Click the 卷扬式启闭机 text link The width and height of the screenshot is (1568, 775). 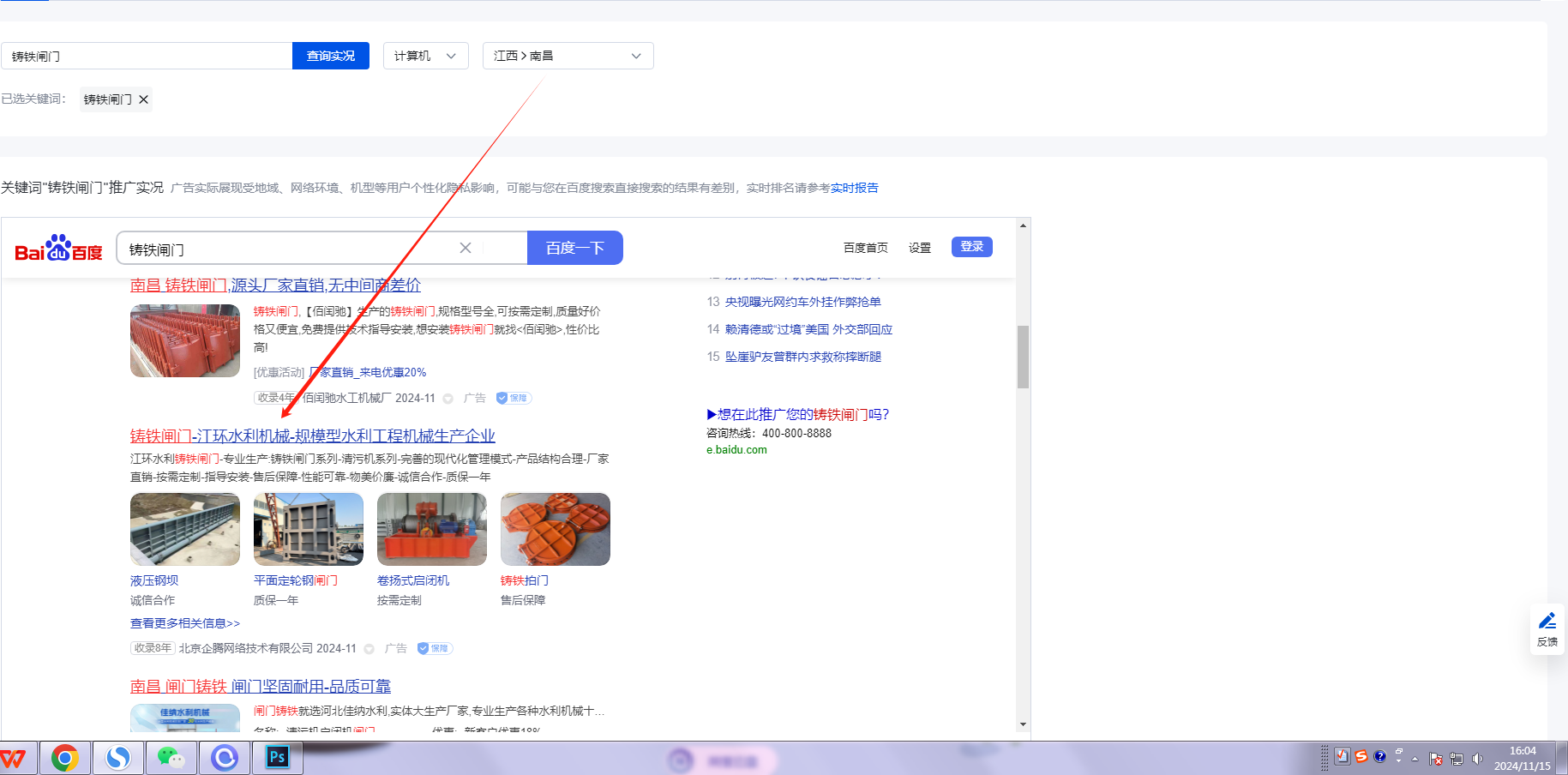(x=413, y=580)
